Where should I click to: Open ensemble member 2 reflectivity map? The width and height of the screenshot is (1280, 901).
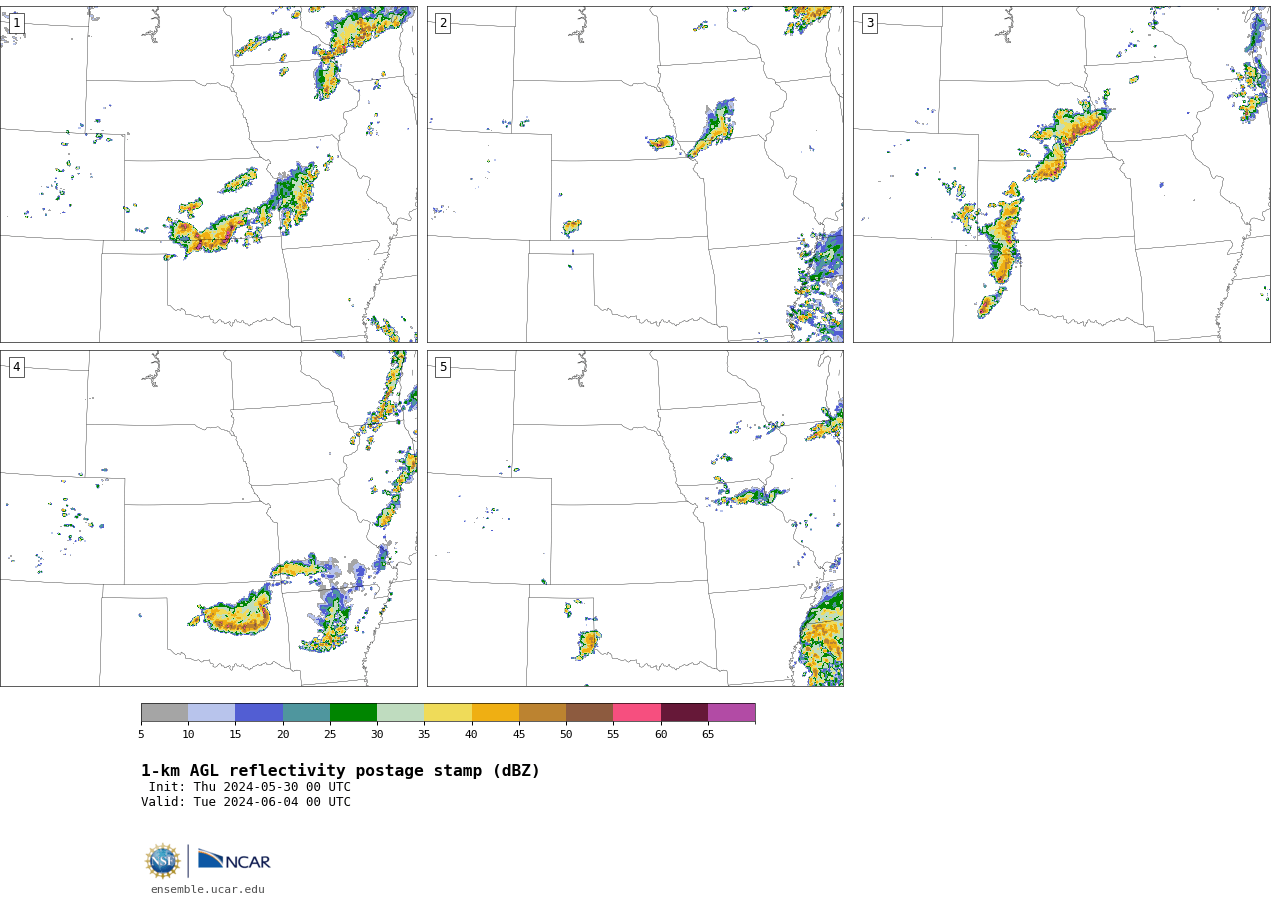[x=635, y=174]
